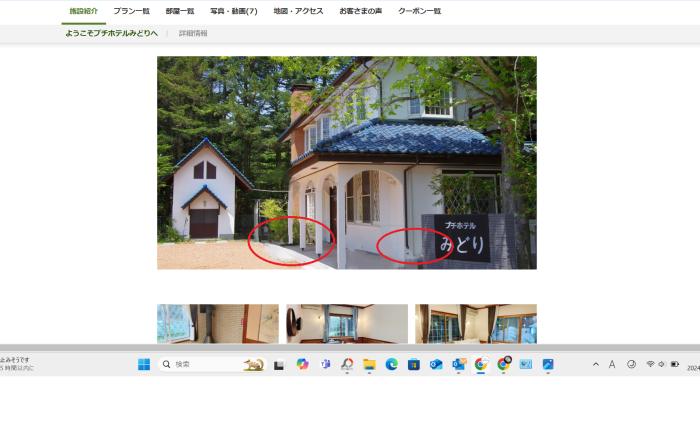Screen dimensions: 700x437
Task: Launch Copilot from the taskbar
Action: (x=302, y=365)
